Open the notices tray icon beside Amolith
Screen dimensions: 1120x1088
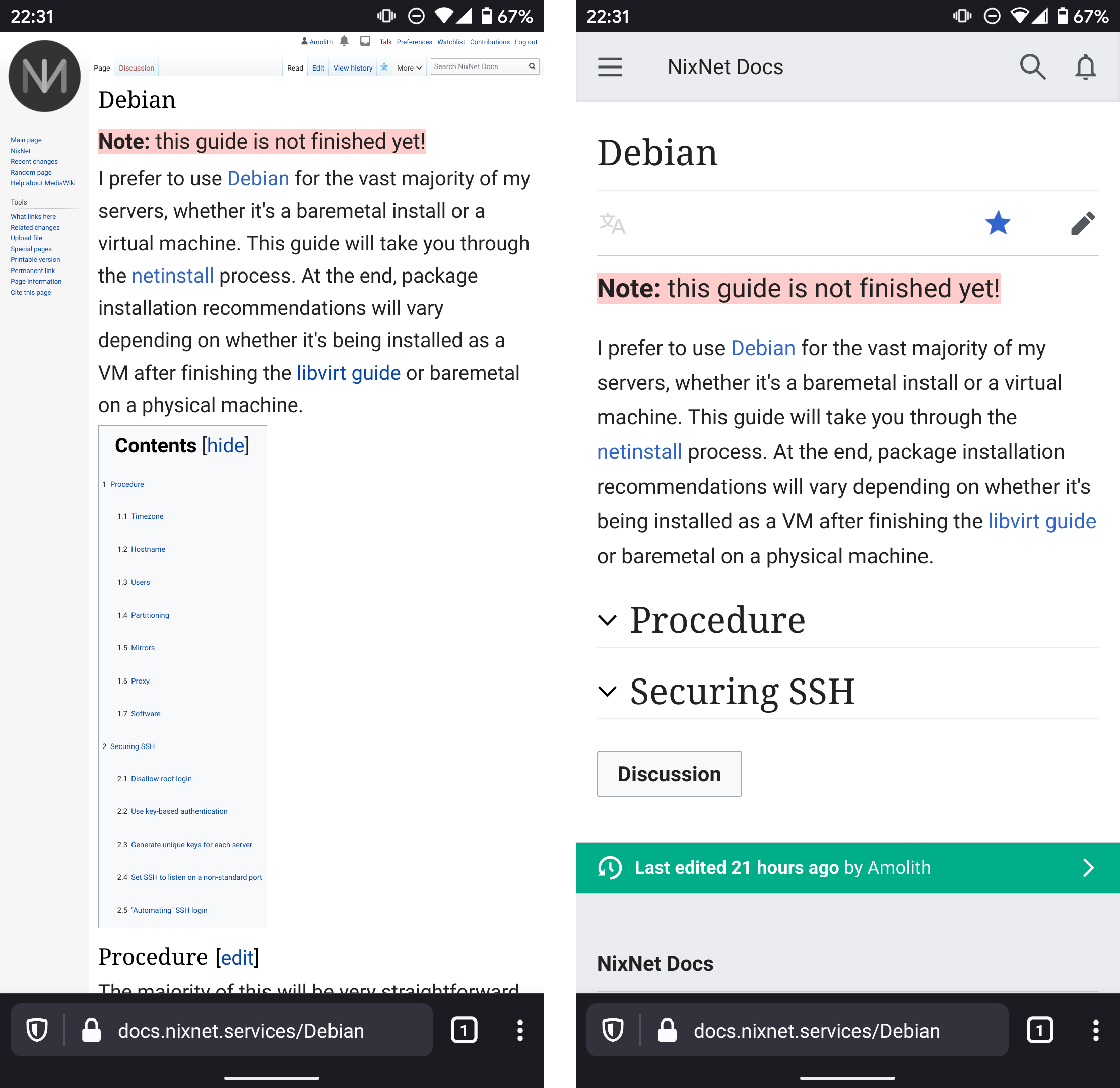(x=365, y=41)
